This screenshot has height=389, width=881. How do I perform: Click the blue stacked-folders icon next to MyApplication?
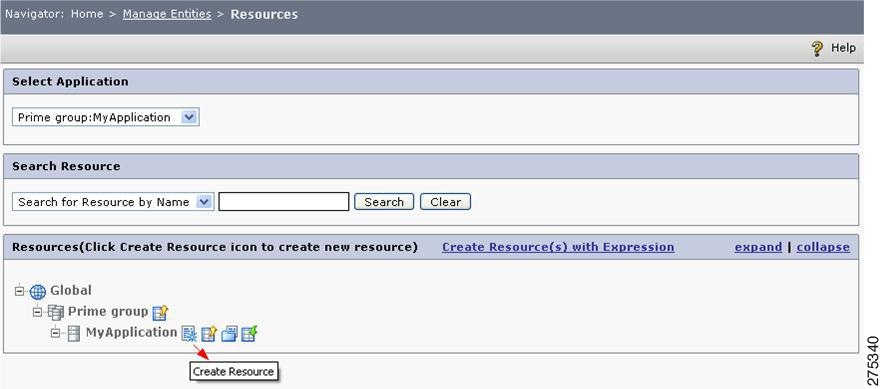coord(229,334)
